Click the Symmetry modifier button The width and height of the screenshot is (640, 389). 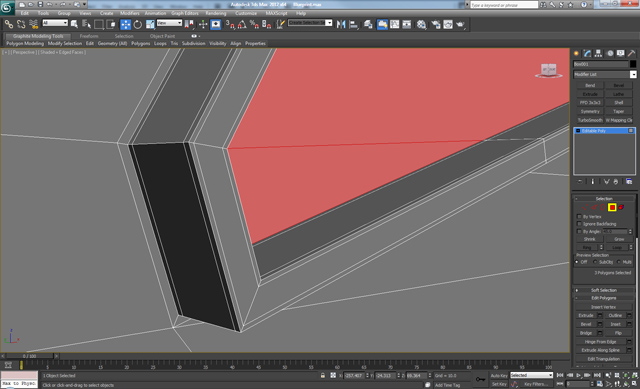coord(590,111)
